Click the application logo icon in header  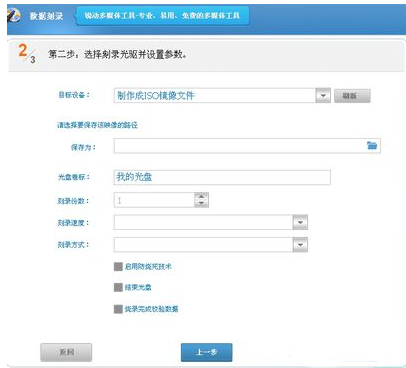[x=13, y=15]
